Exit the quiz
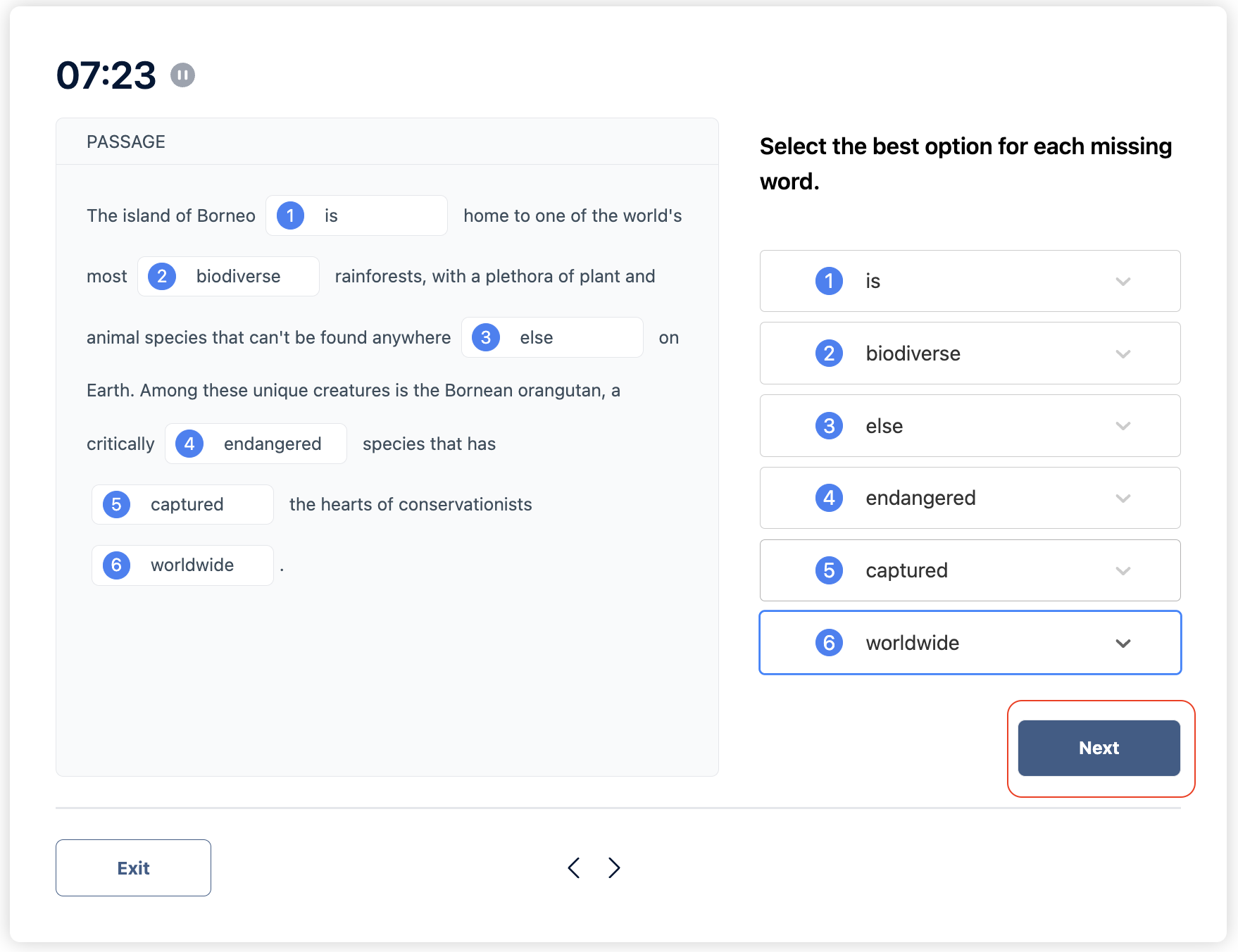The image size is (1238, 952). tap(132, 868)
